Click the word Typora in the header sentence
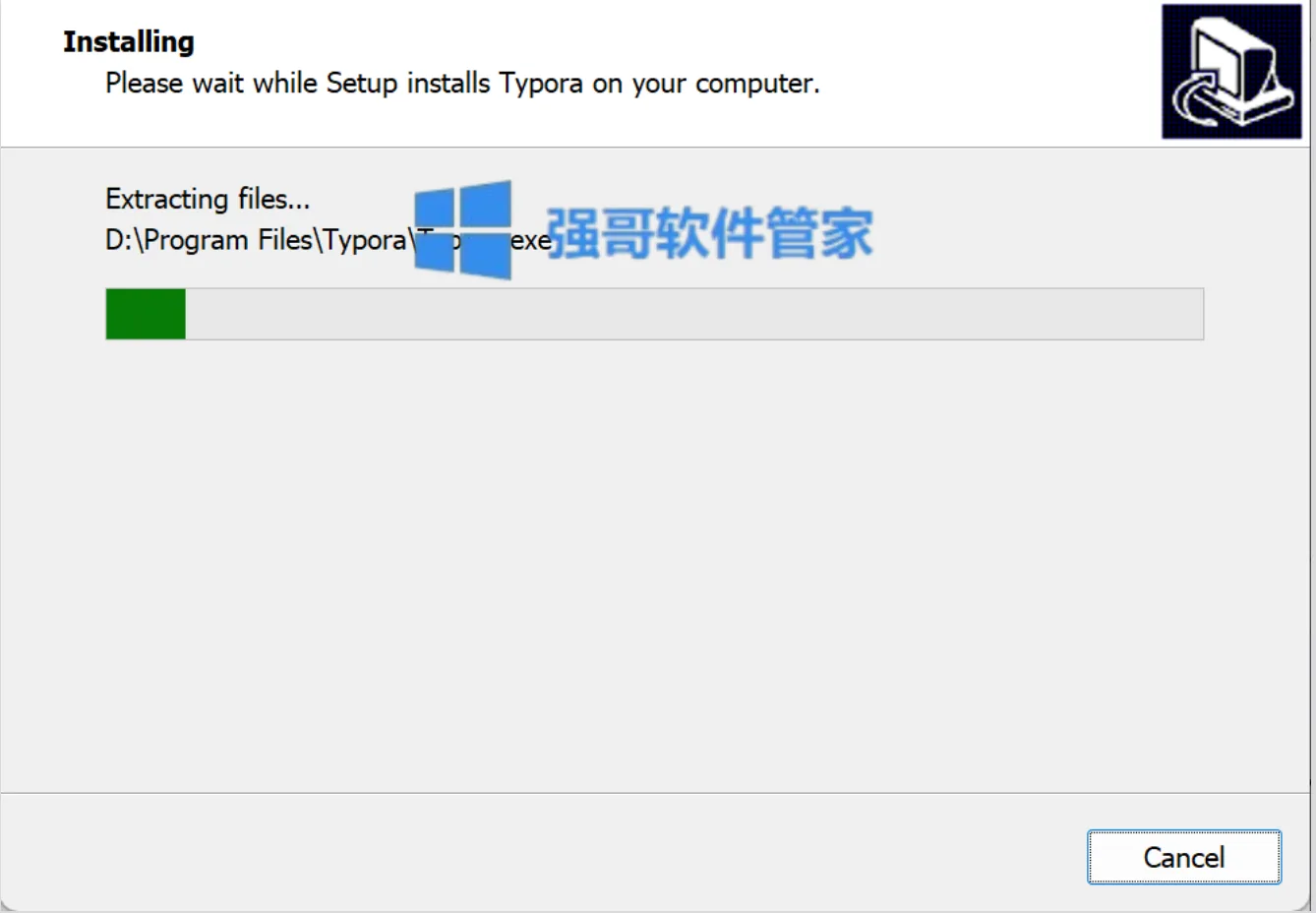This screenshot has height=913, width=1316. pos(541,85)
